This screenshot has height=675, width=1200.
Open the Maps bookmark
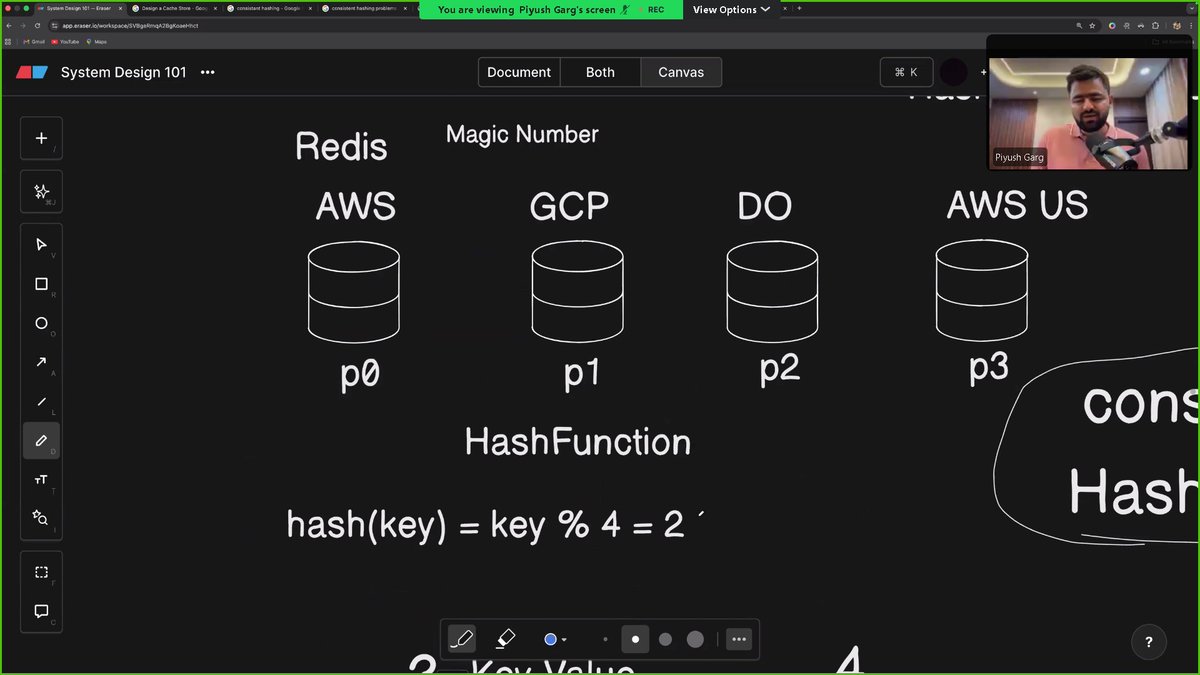tap(97, 42)
